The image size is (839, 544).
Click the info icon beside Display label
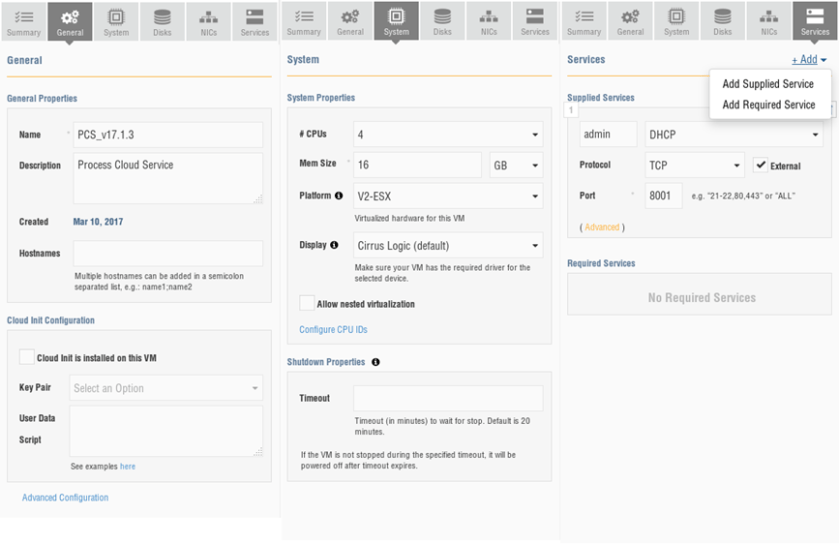point(334,245)
